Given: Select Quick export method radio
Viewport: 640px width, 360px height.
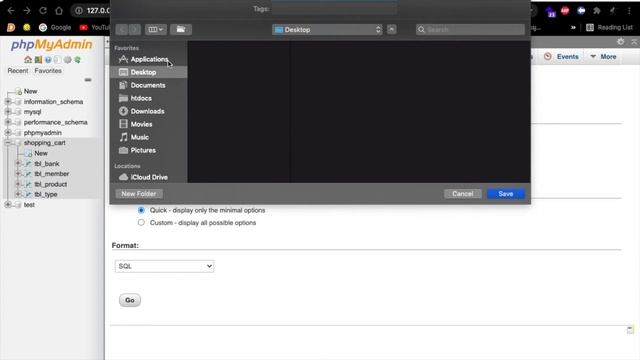Looking at the screenshot, I should click(x=141, y=210).
